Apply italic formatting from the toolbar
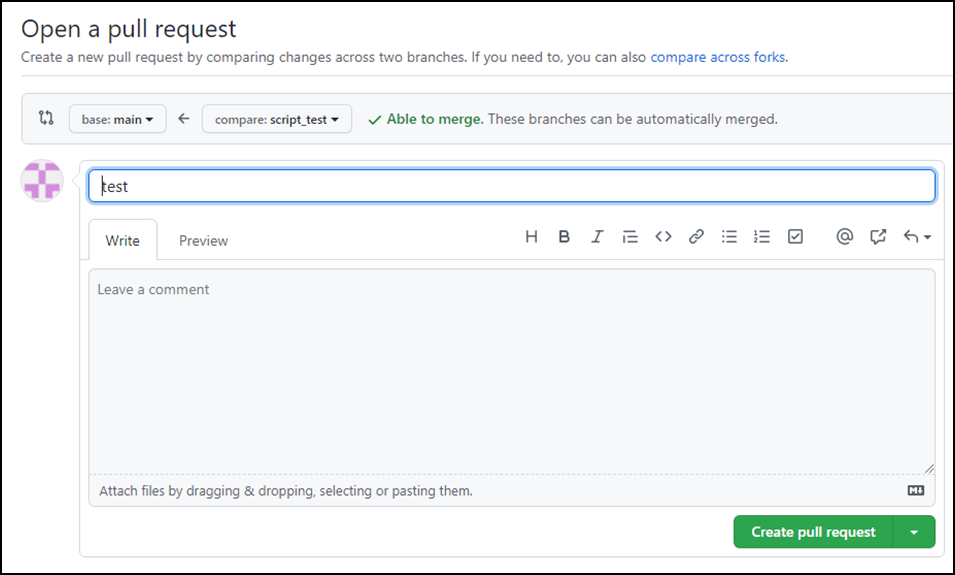This screenshot has height=575, width=955. (597, 236)
